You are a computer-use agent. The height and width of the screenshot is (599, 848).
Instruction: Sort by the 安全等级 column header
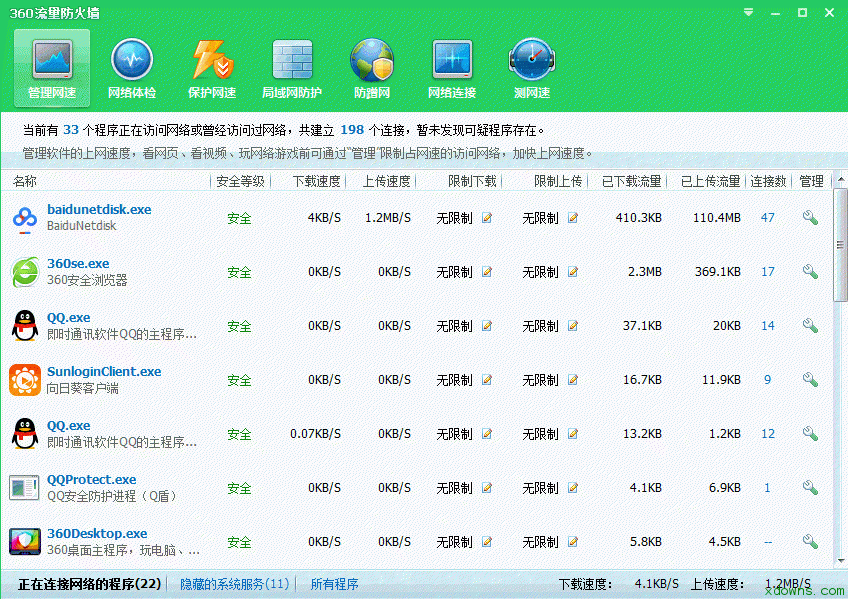240,181
